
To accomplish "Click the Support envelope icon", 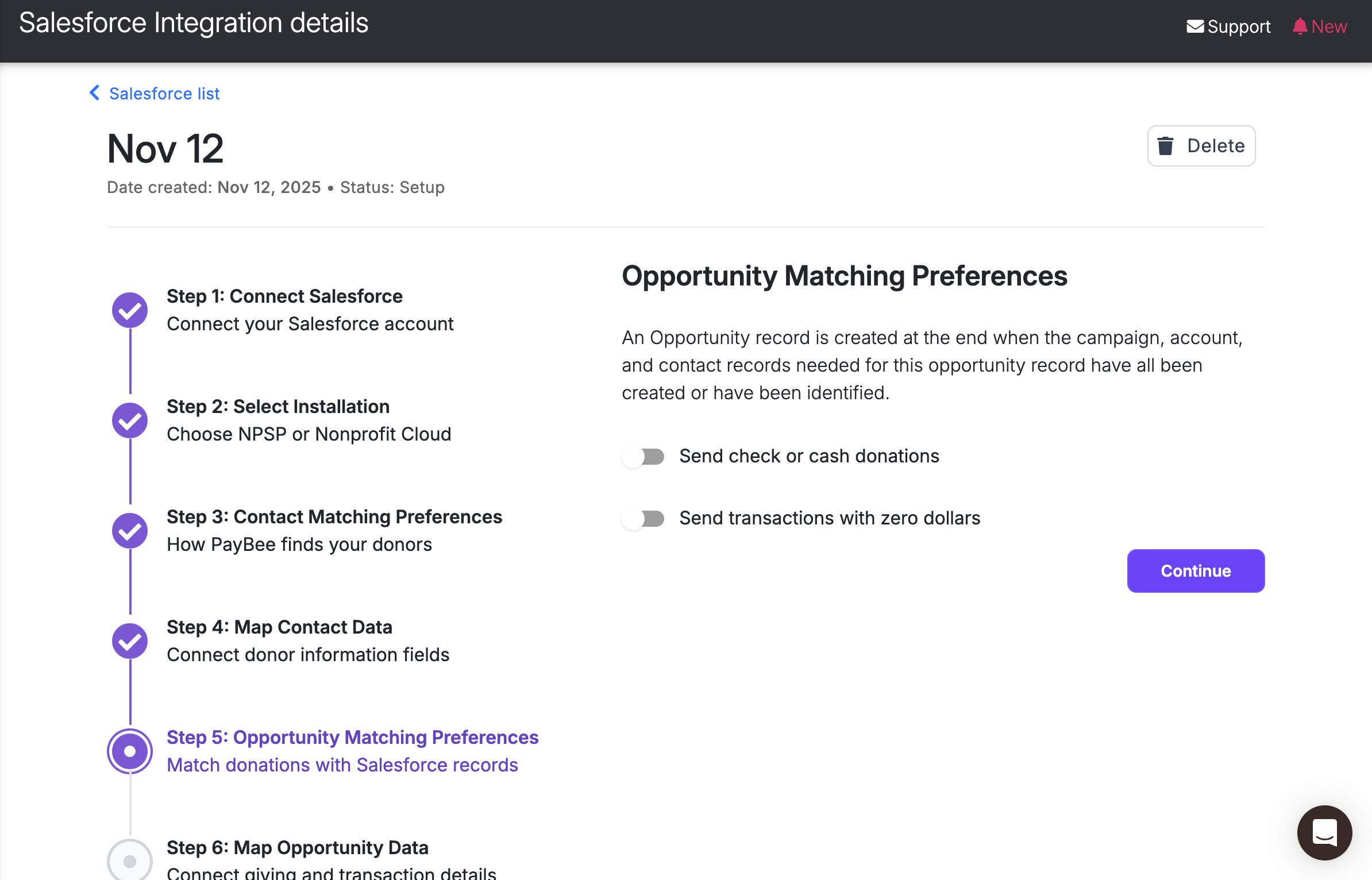I will (x=1195, y=26).
